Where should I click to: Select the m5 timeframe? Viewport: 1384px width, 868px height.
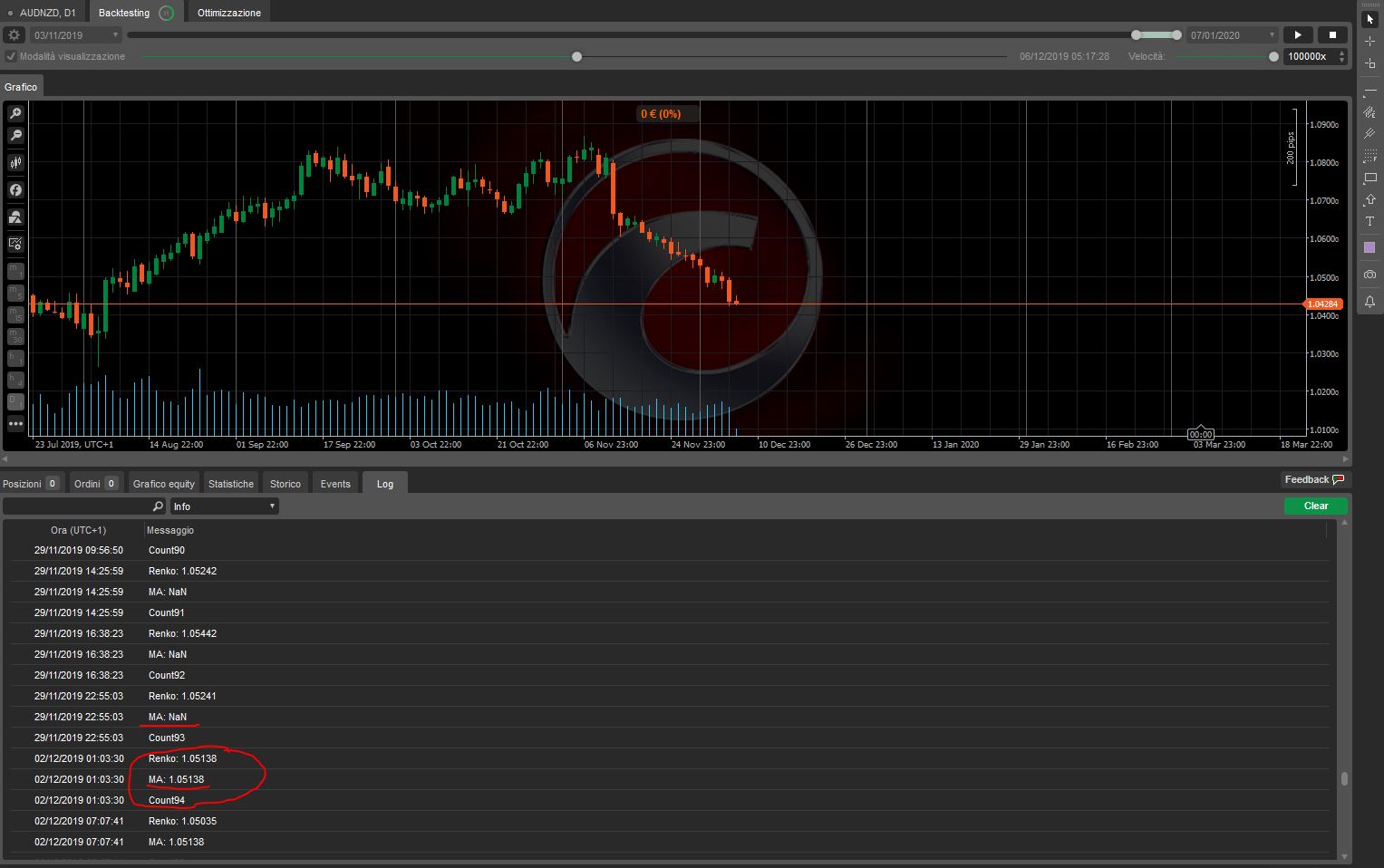pos(15,293)
